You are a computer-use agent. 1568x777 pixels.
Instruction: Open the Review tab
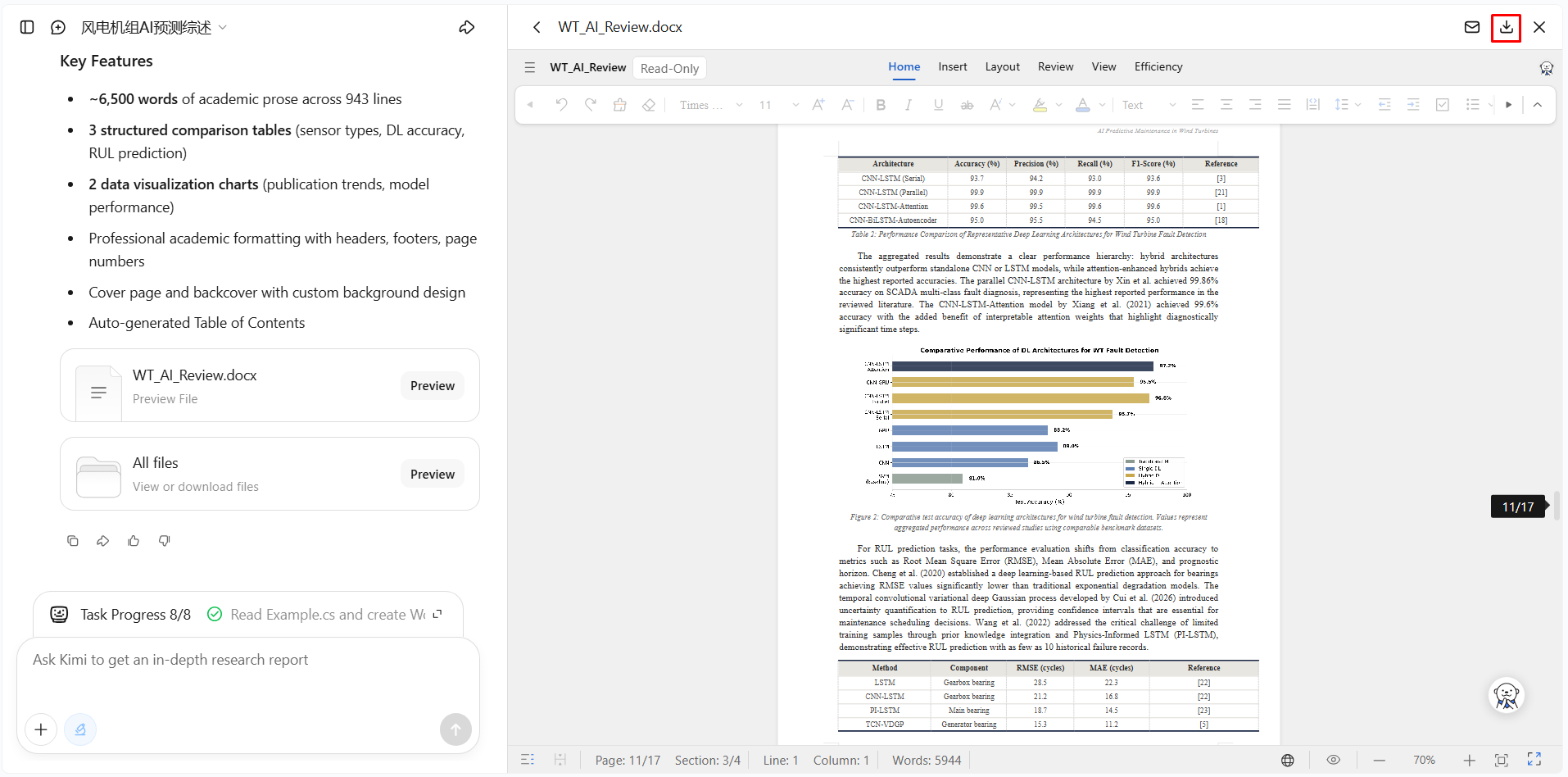point(1055,67)
